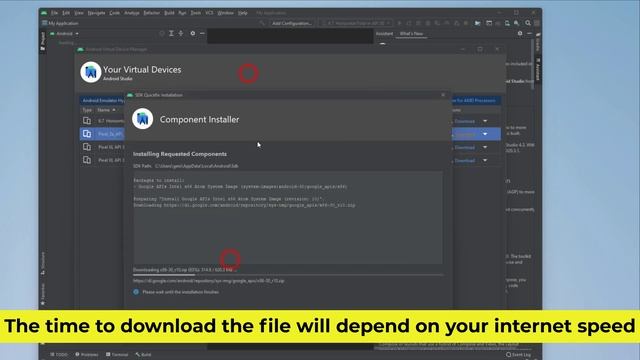Click the info icon beside wait message
This screenshot has width=640, height=360.
tap(136, 292)
